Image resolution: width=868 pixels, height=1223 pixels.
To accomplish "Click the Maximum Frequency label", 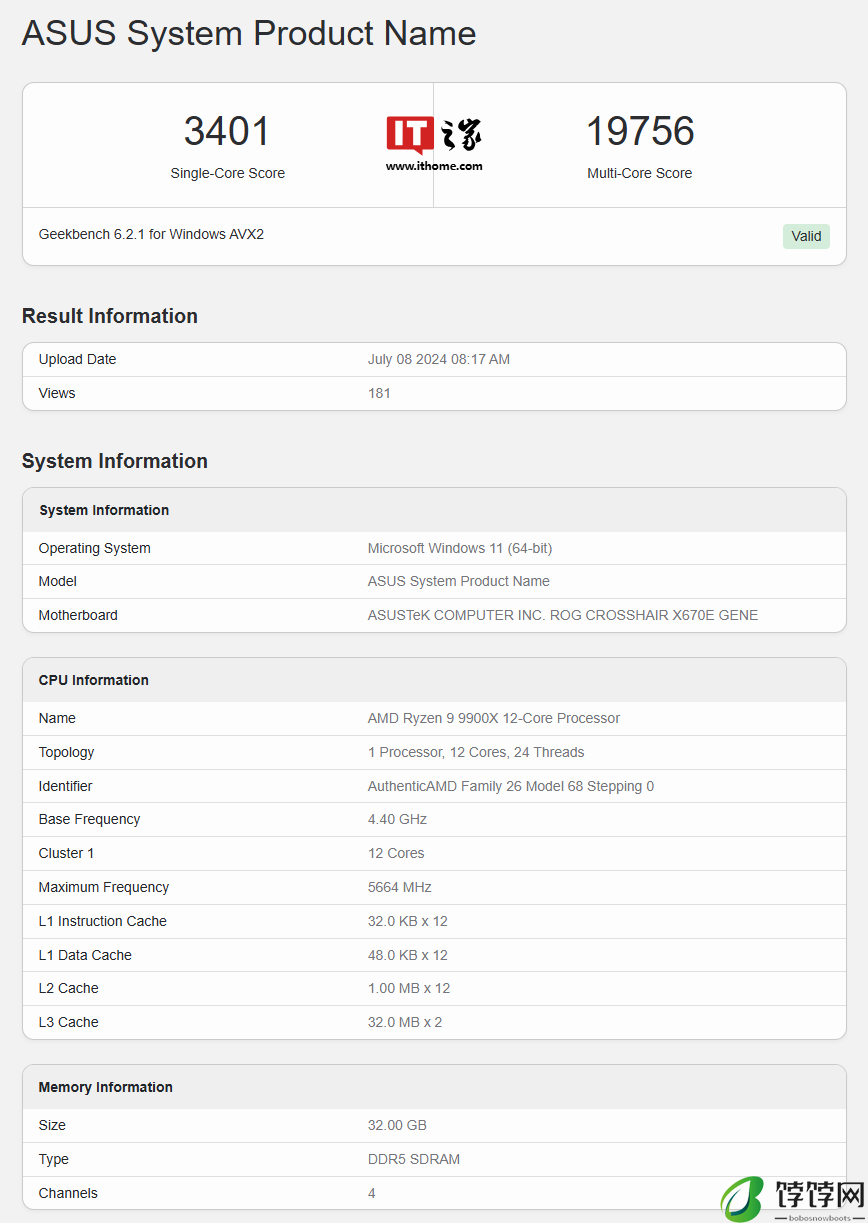I will tap(104, 887).
